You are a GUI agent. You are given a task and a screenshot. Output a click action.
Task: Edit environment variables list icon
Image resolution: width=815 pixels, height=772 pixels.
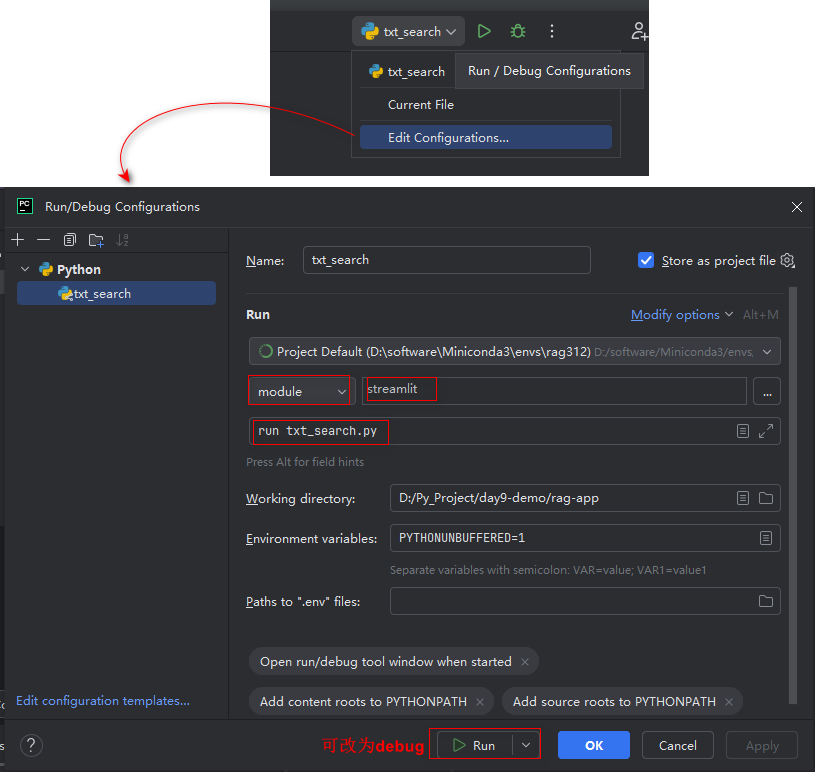click(766, 538)
